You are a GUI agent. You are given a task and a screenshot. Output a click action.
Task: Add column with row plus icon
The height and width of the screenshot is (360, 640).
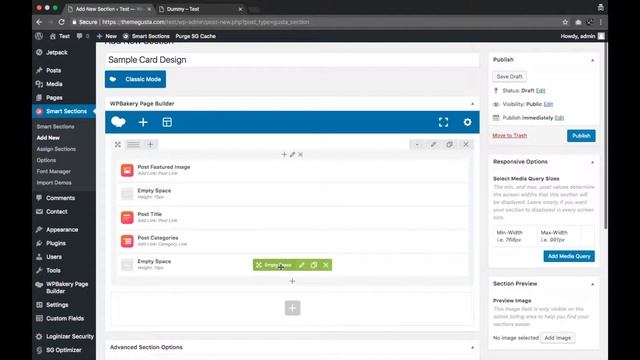point(150,144)
